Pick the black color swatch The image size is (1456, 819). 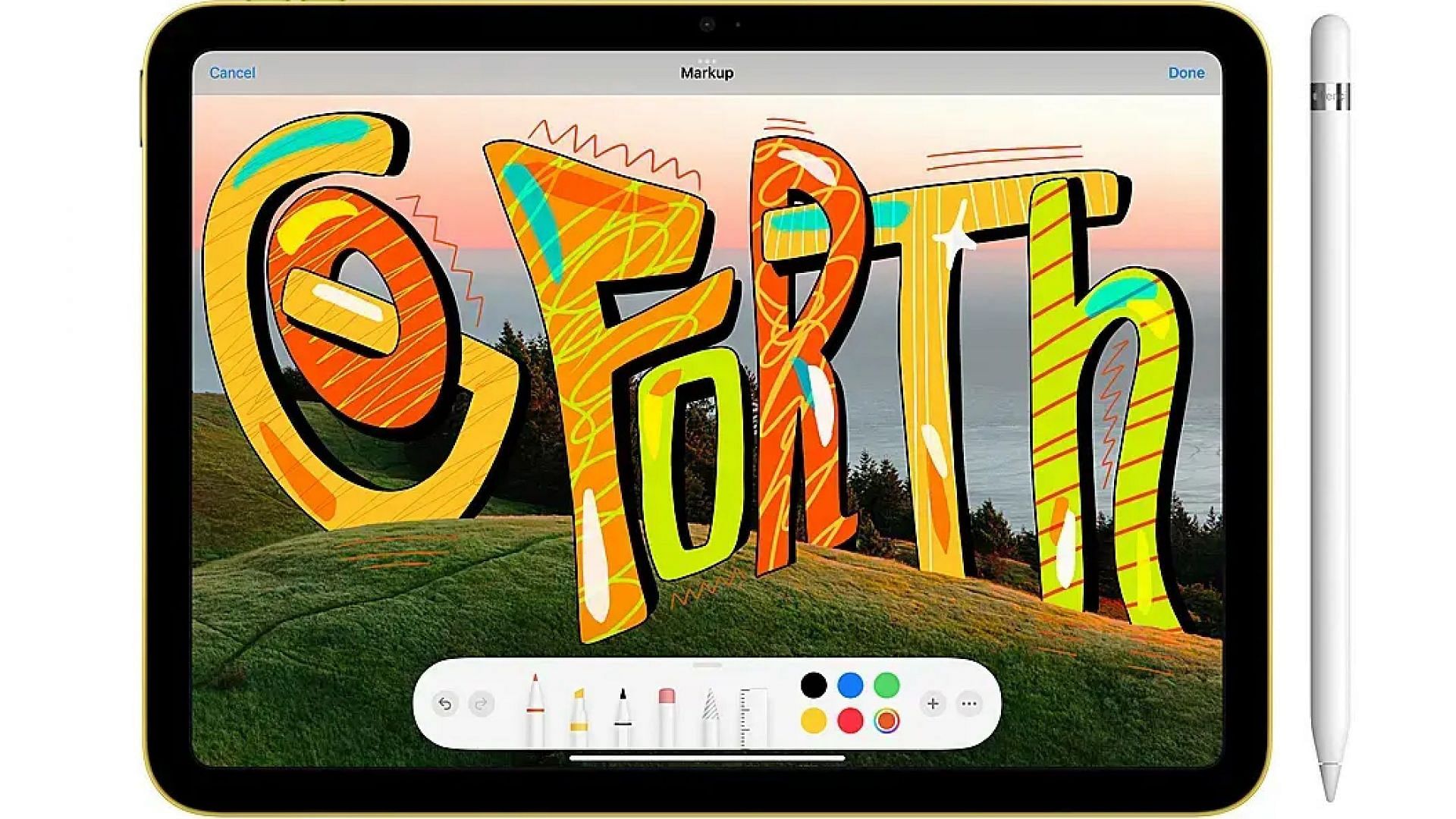tap(814, 686)
